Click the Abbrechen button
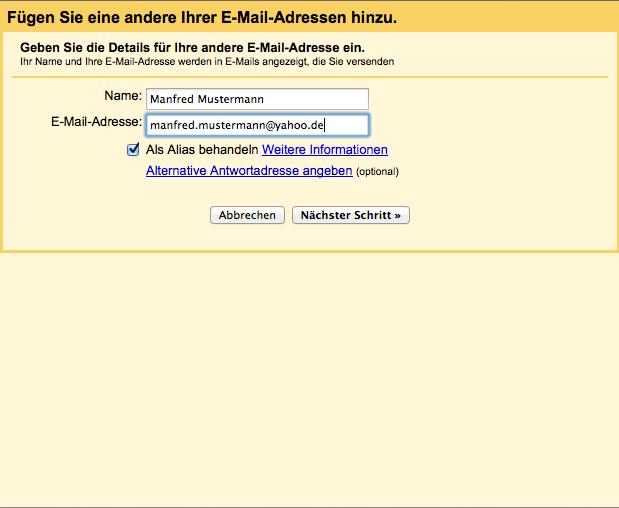Image resolution: width=619 pixels, height=508 pixels. click(247, 215)
